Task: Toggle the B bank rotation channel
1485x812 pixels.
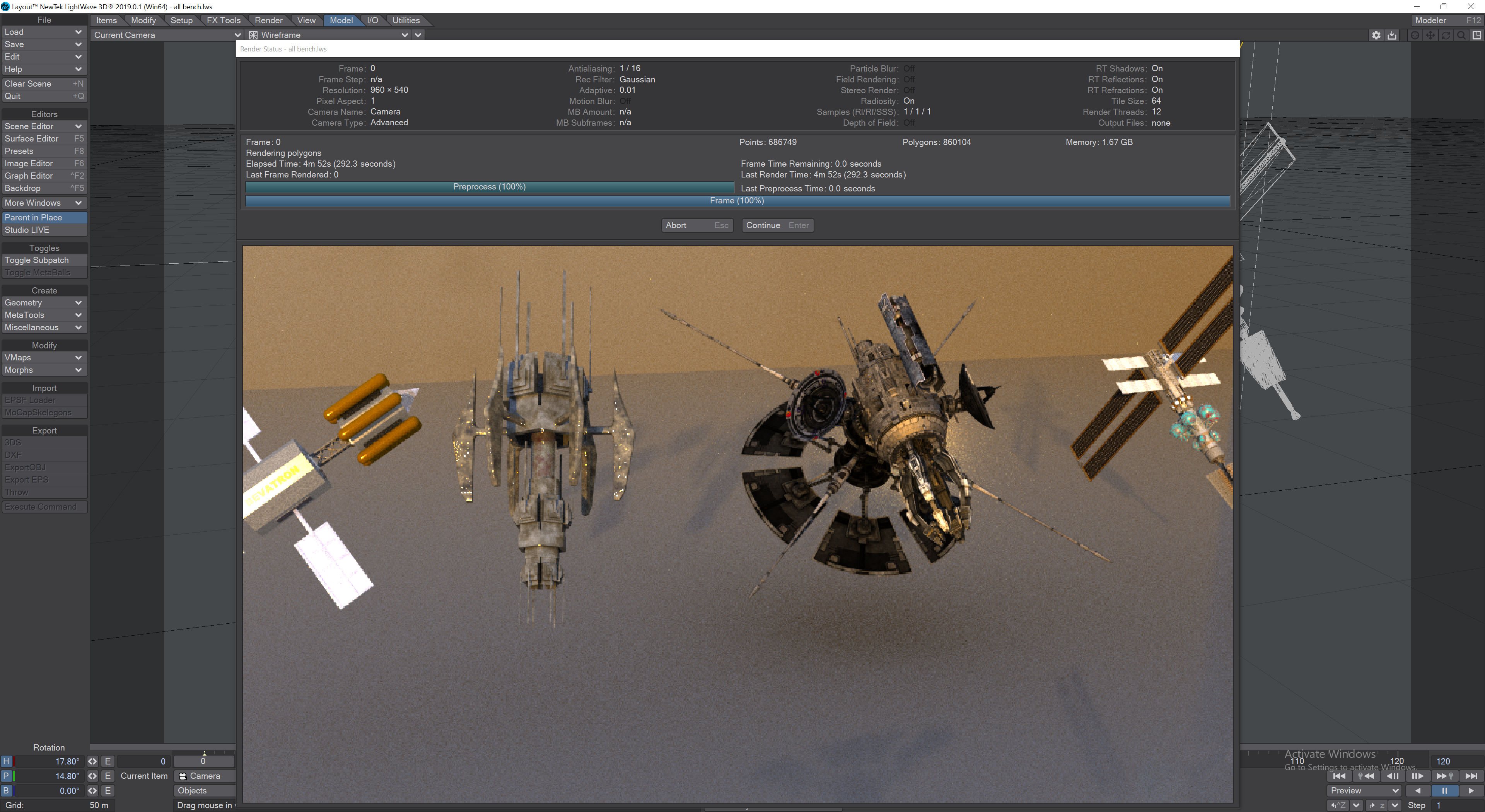Action: (6, 791)
